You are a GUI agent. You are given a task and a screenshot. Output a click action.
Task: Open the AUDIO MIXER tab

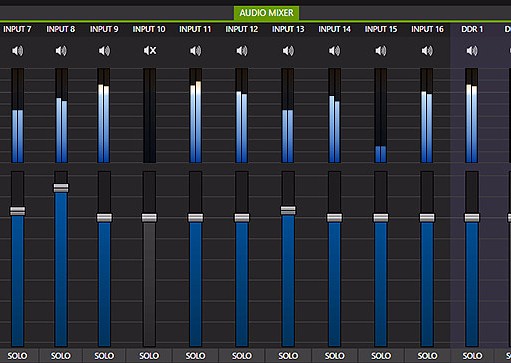[x=266, y=13]
